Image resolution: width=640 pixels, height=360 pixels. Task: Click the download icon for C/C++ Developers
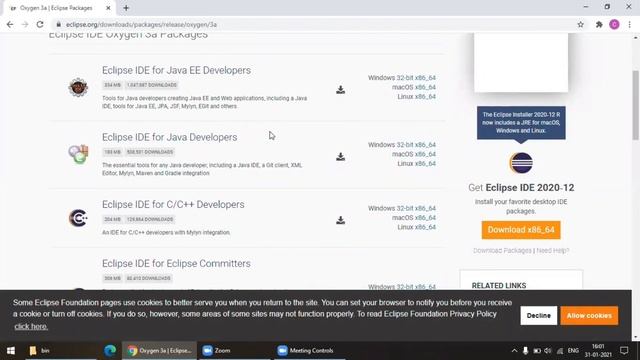click(340, 220)
